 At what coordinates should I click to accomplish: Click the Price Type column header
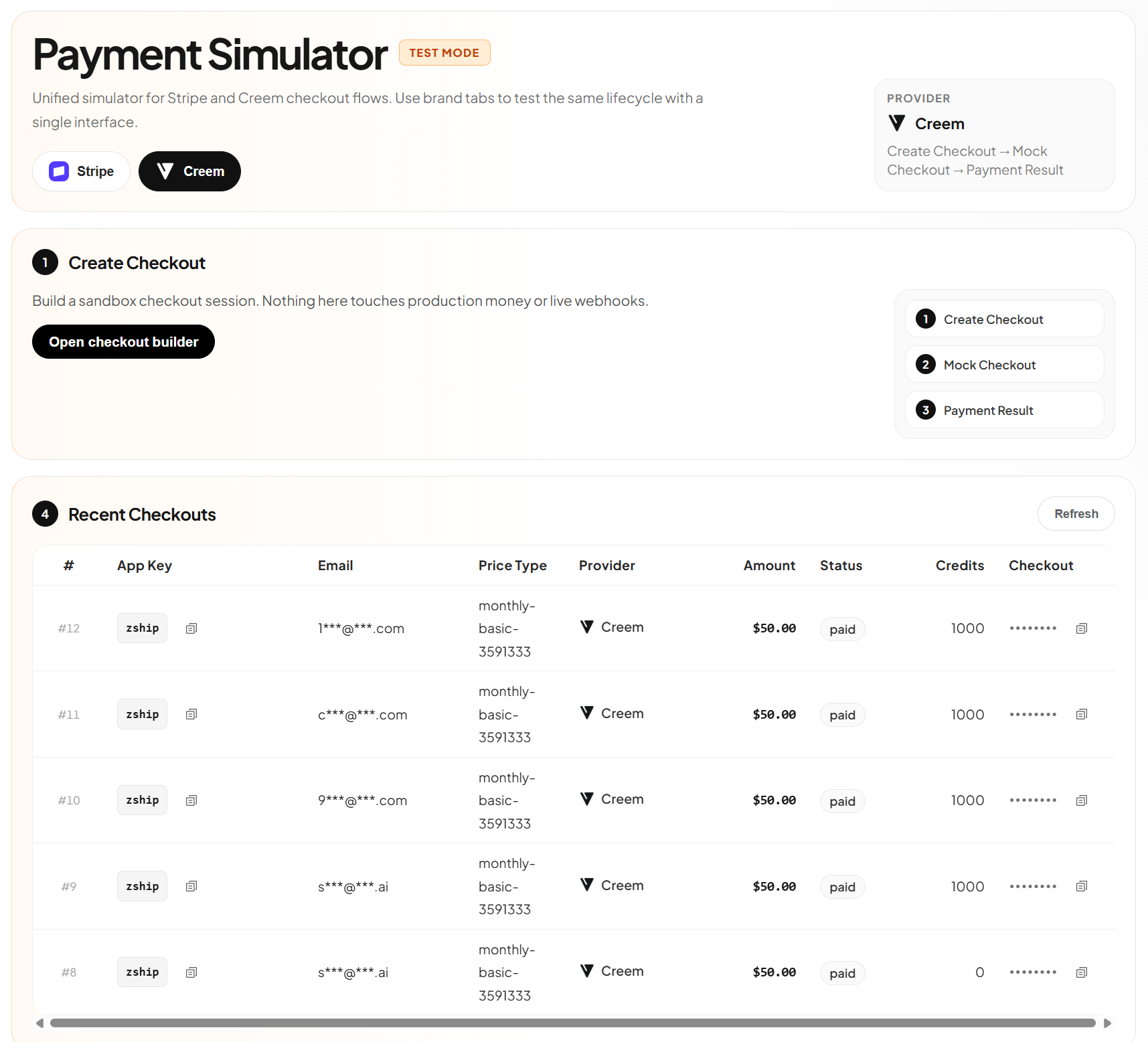point(513,566)
